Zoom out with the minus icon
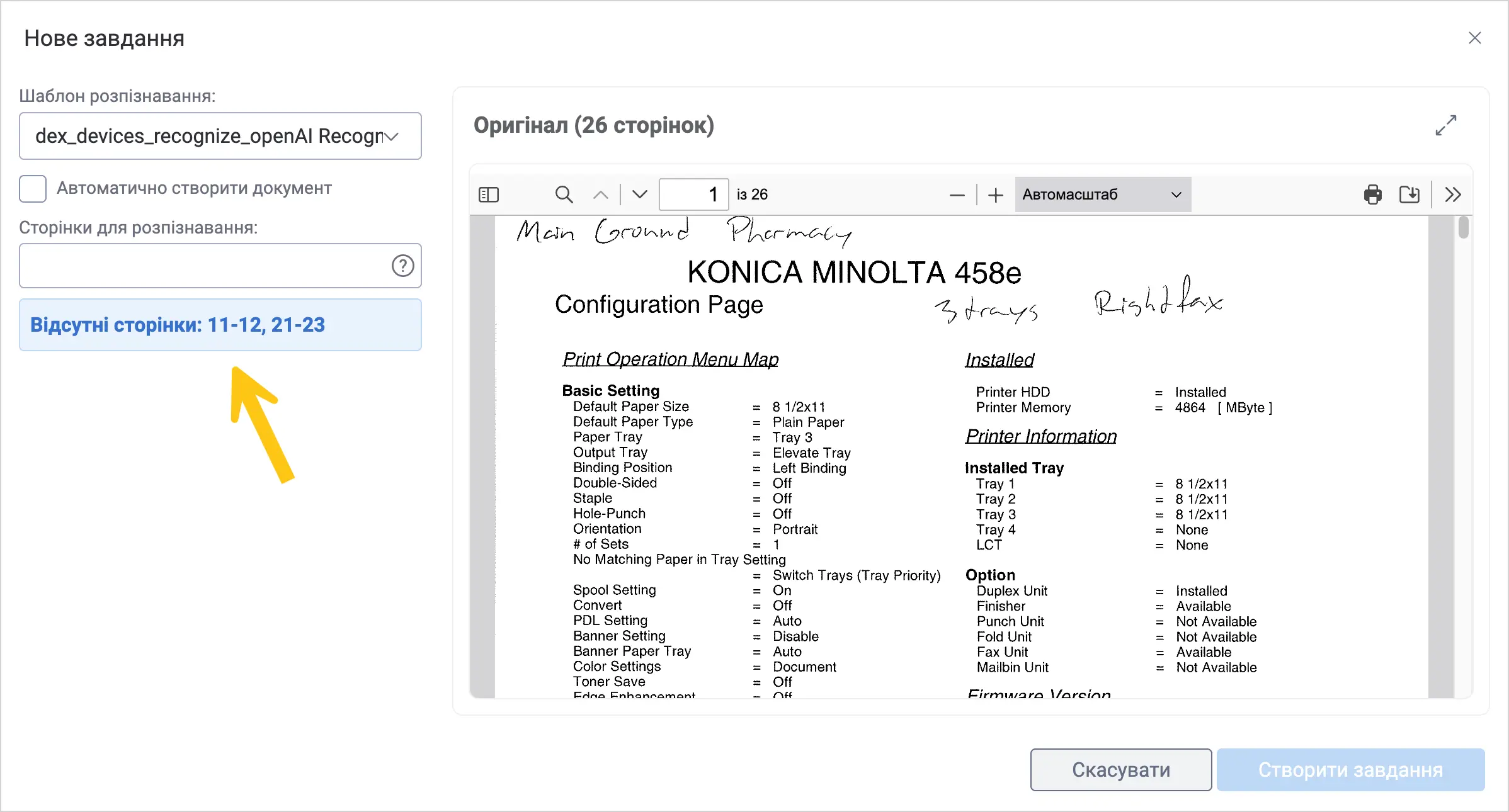 (x=957, y=195)
